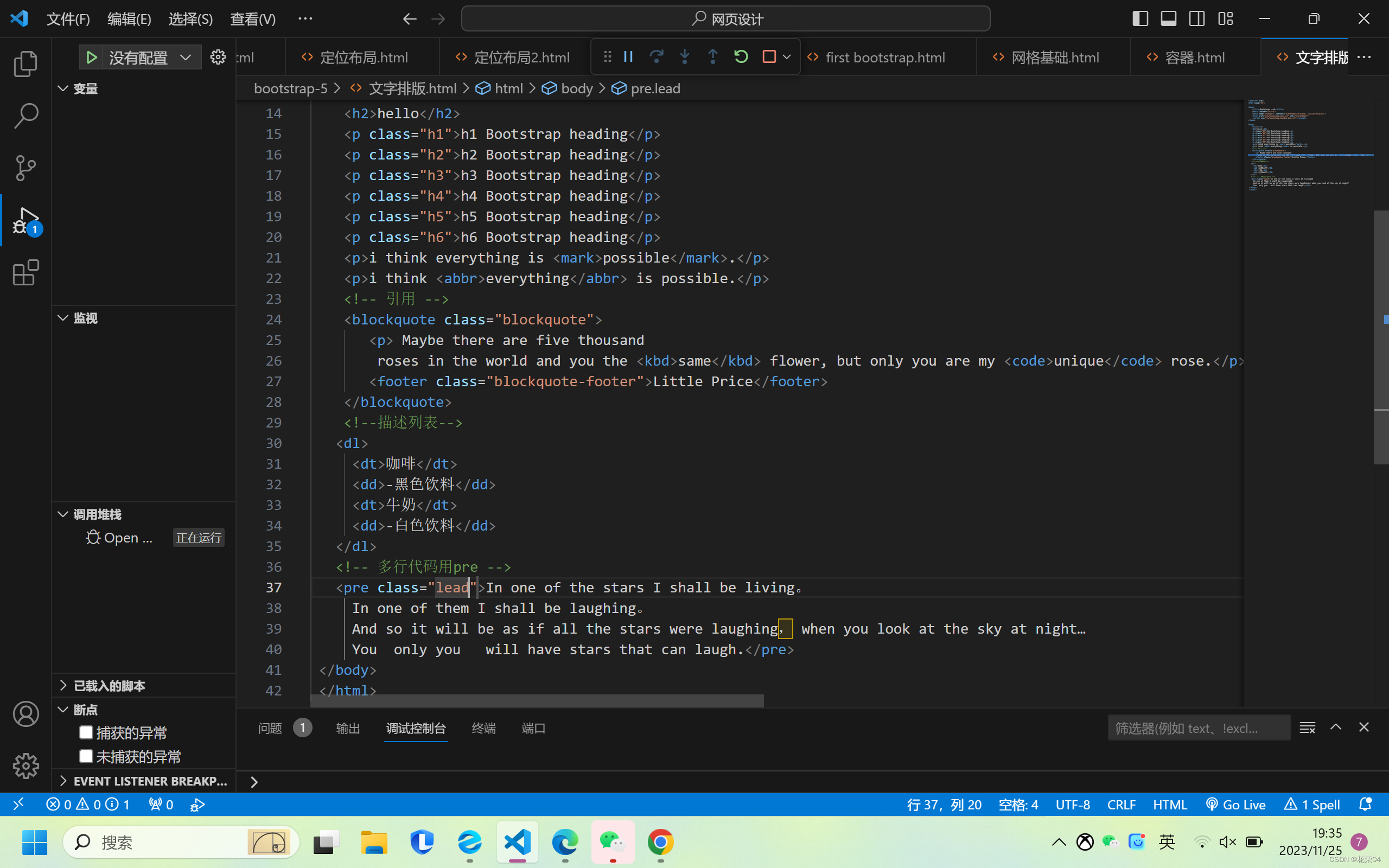This screenshot has width=1389, height=868.
Task: Switch to the 终端 panel tab
Action: (483, 728)
